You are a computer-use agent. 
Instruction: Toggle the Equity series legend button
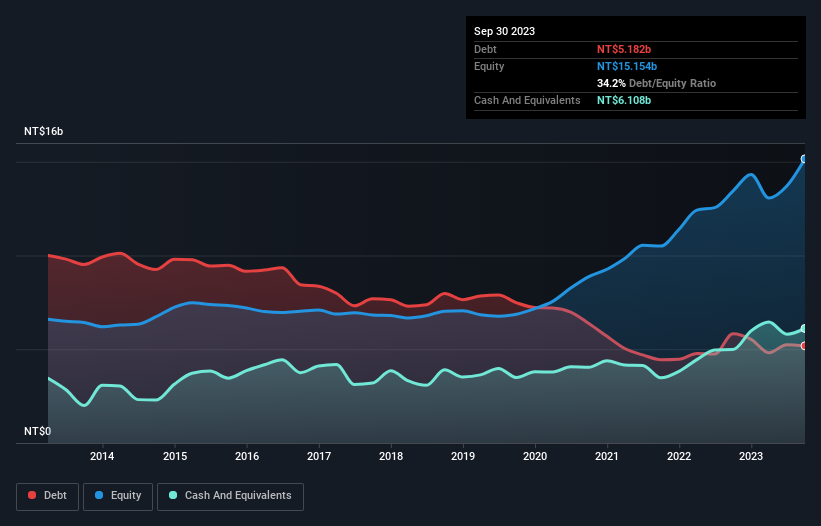(118, 496)
